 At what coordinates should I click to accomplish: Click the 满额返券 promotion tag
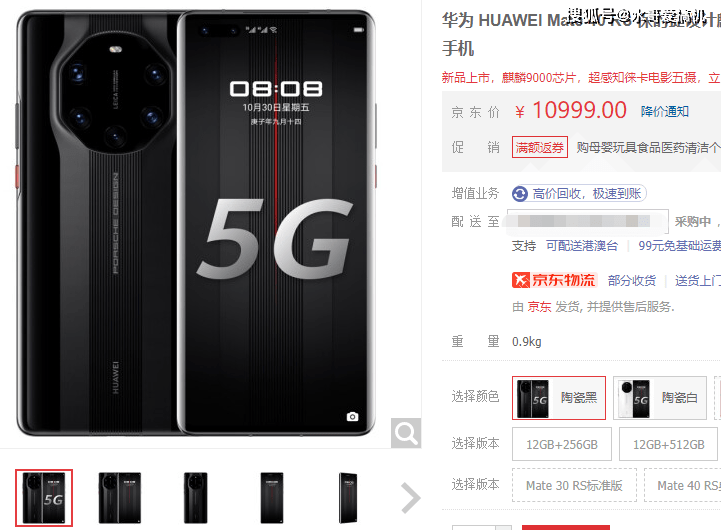540,147
